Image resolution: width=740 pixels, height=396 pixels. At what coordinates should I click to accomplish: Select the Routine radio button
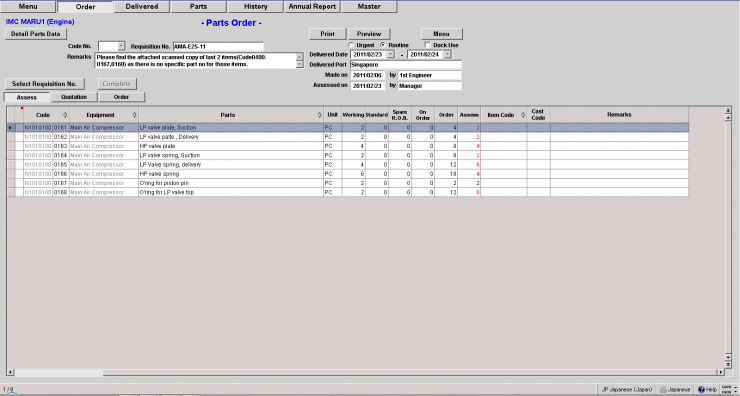[x=383, y=45]
